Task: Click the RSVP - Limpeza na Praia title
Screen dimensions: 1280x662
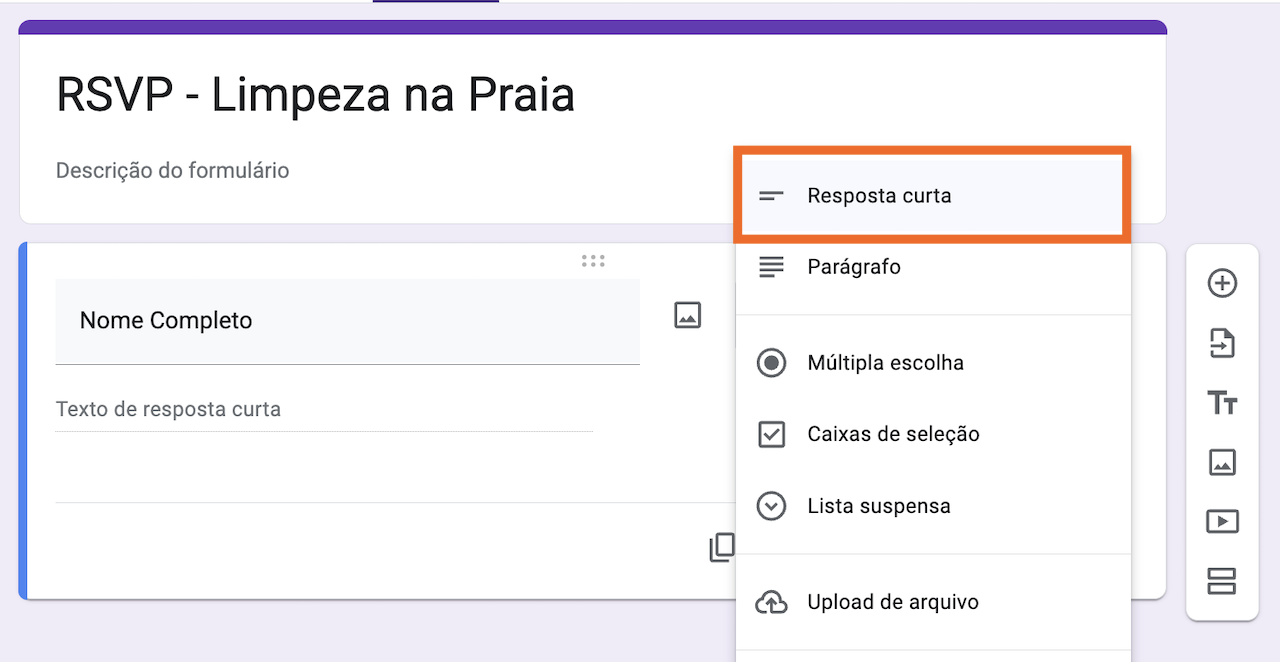Action: point(315,95)
